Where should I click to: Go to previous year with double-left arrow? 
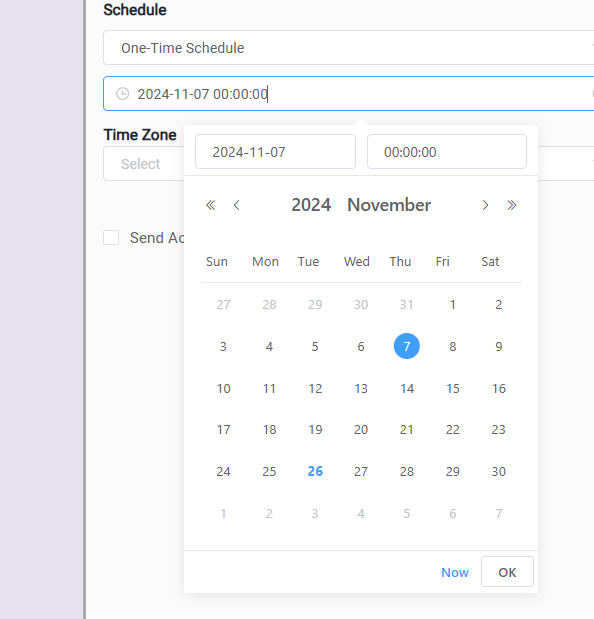[x=211, y=205]
